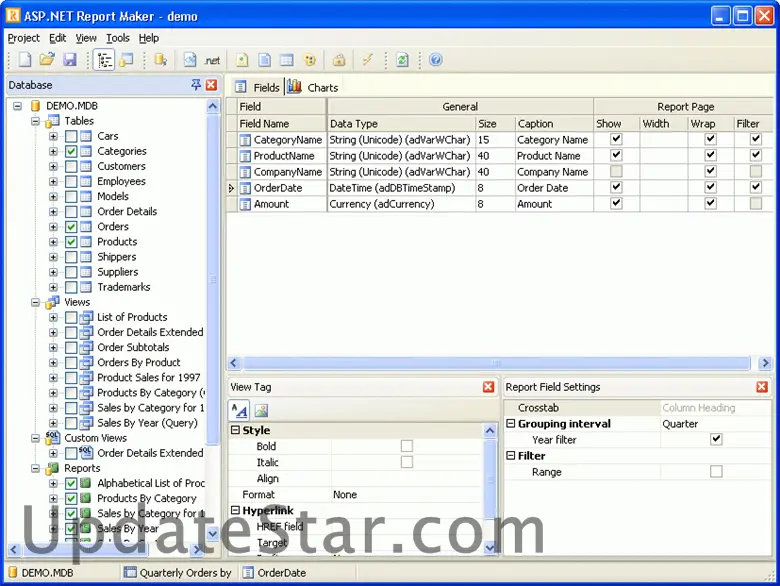This screenshot has height=586, width=780.
Task: Close the Report Field Settings panel
Action: pyautogui.click(x=762, y=387)
